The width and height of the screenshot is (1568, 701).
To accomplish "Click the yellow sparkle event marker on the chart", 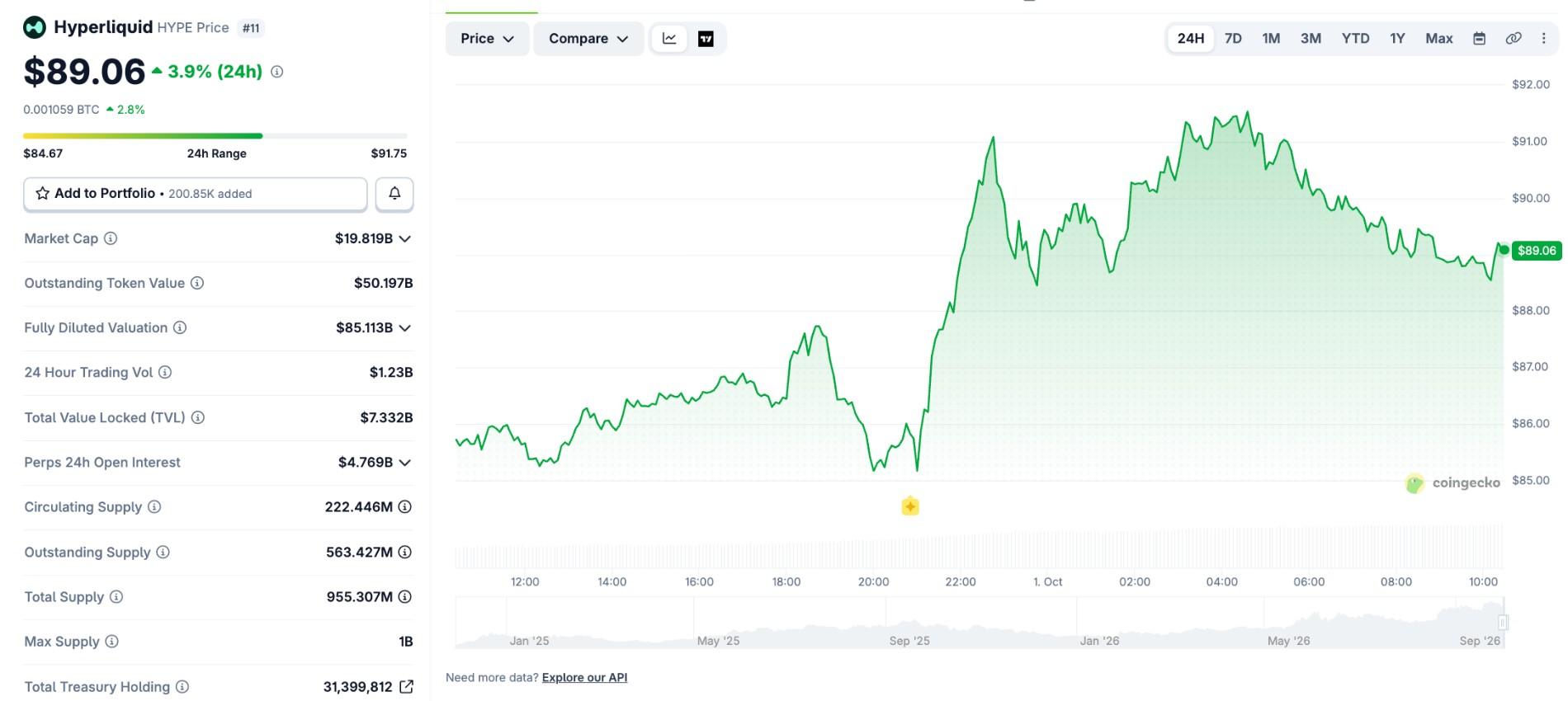I will [x=910, y=506].
